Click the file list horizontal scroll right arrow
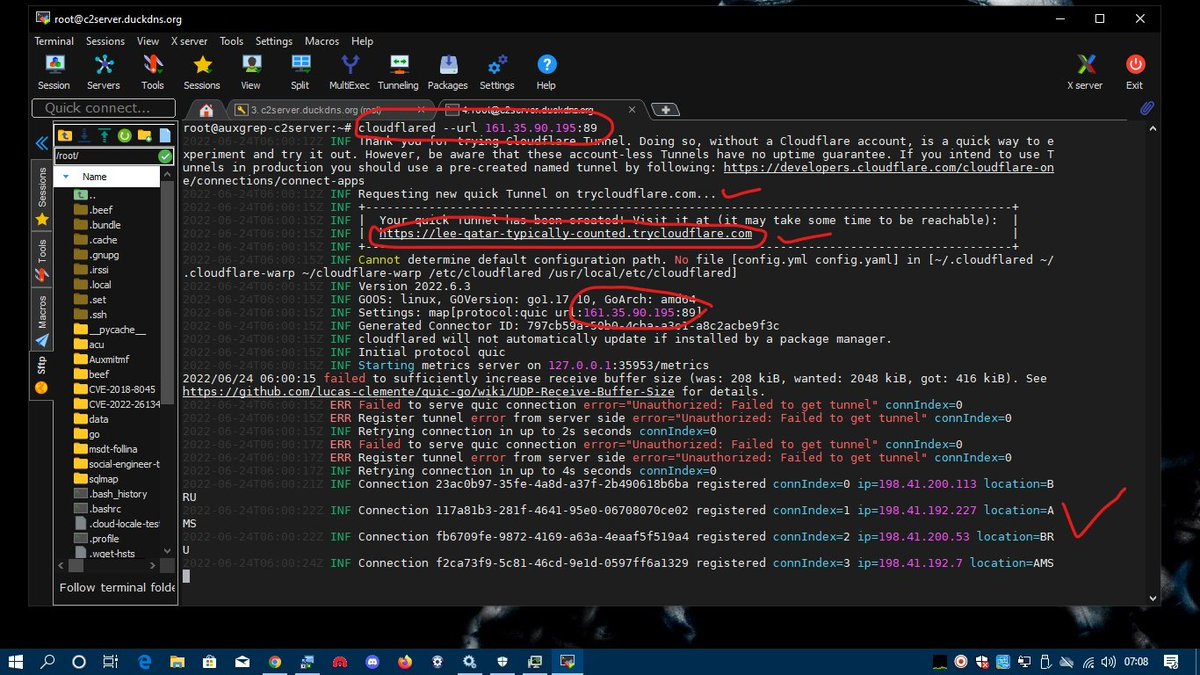 [152, 565]
